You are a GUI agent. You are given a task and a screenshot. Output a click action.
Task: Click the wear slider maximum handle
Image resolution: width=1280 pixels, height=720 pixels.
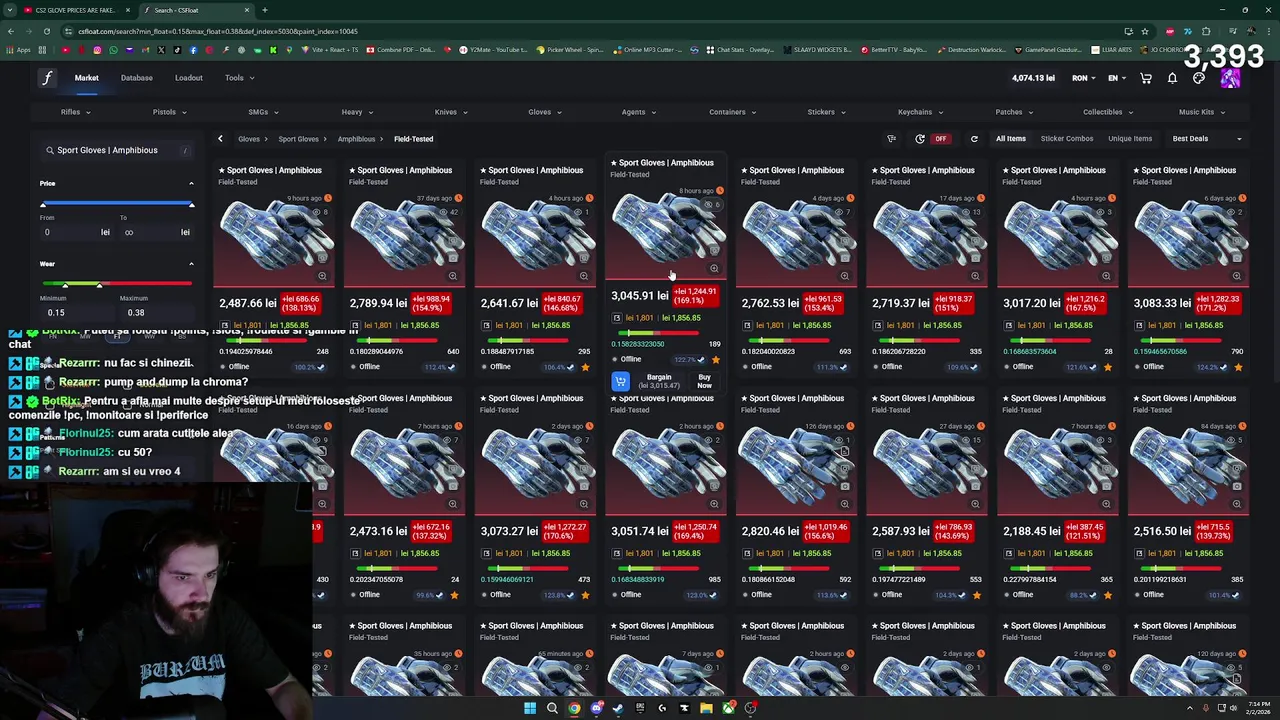pos(99,285)
